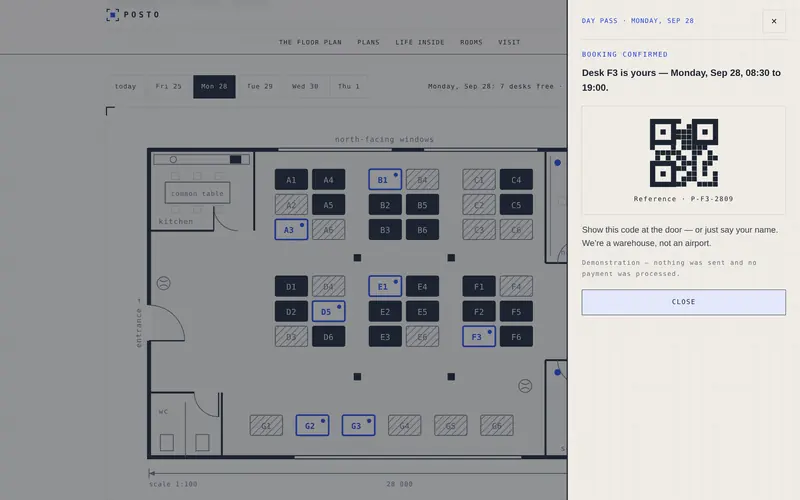Select desk A1 on the floor plan

click(x=291, y=180)
